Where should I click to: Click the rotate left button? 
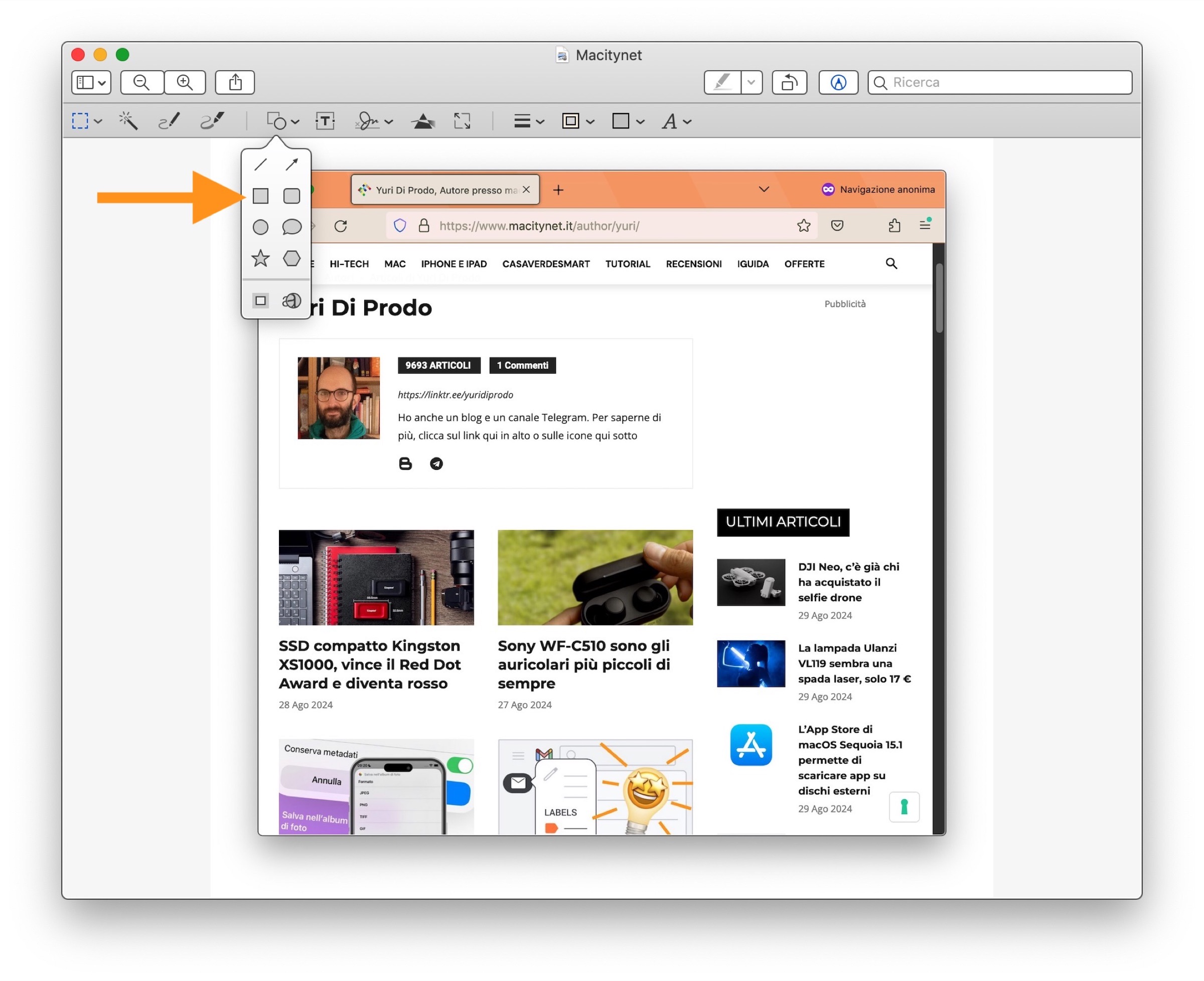[x=789, y=83]
